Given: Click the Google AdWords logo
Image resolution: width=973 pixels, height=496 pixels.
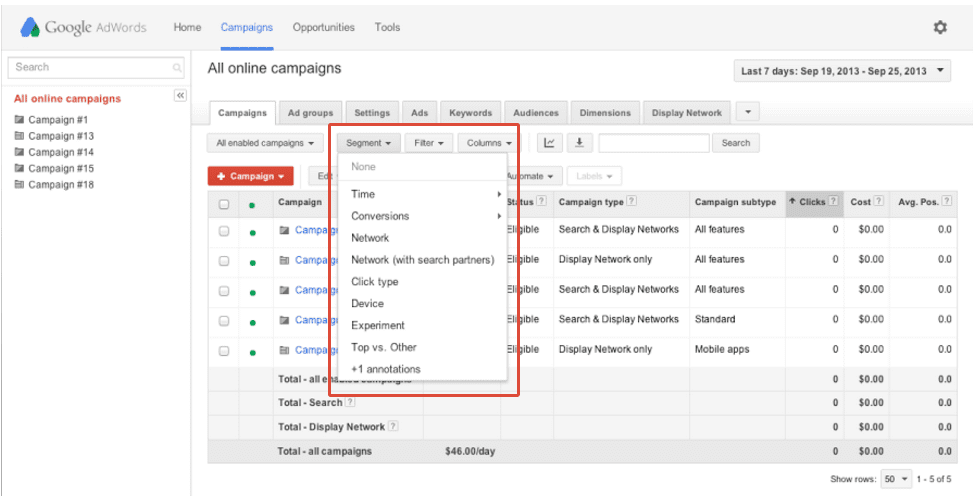Looking at the screenshot, I should 83,27.
